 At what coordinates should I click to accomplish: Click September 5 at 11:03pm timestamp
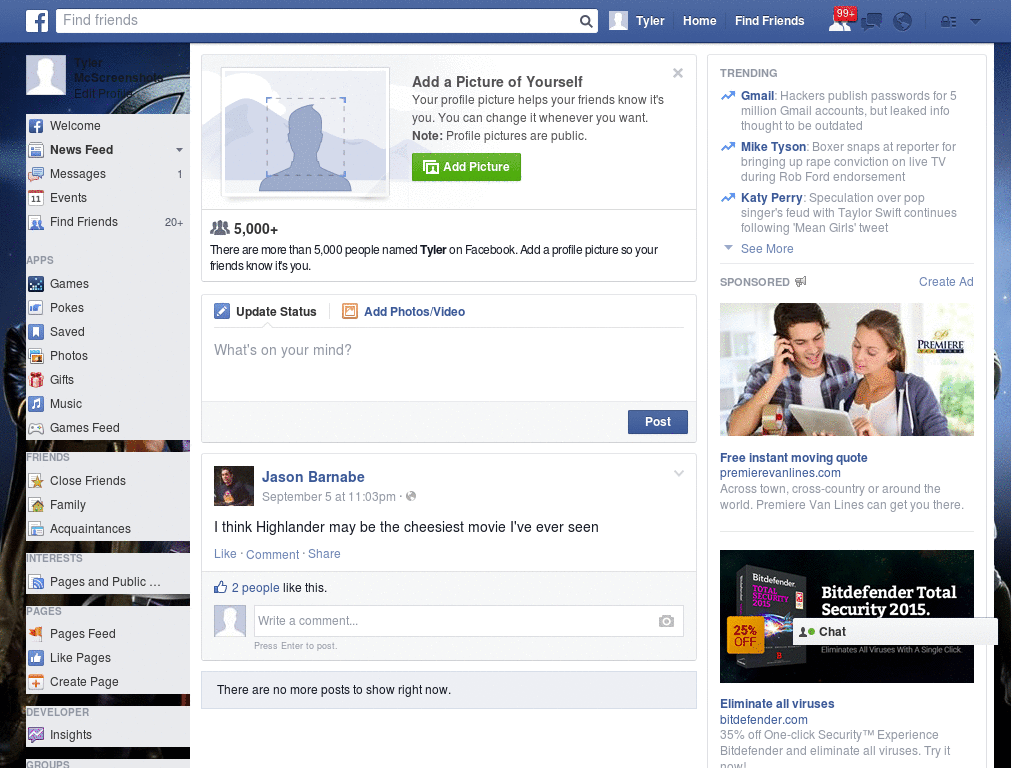328,497
